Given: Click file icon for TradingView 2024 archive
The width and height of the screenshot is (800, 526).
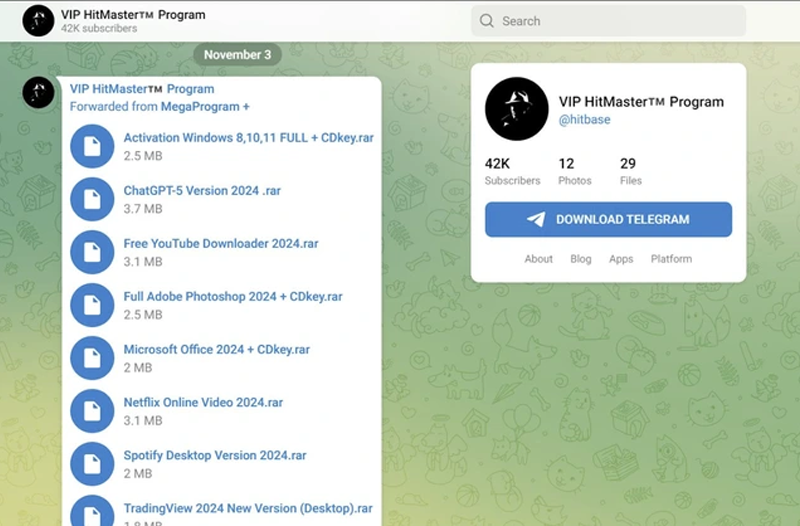Looking at the screenshot, I should pos(92,512).
